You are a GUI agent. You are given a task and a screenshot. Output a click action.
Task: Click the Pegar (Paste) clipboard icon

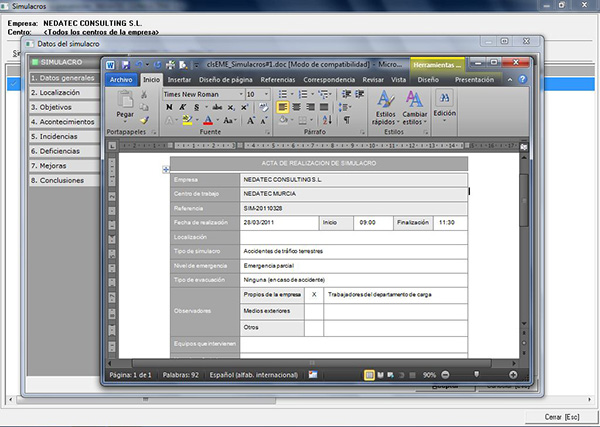coord(125,99)
